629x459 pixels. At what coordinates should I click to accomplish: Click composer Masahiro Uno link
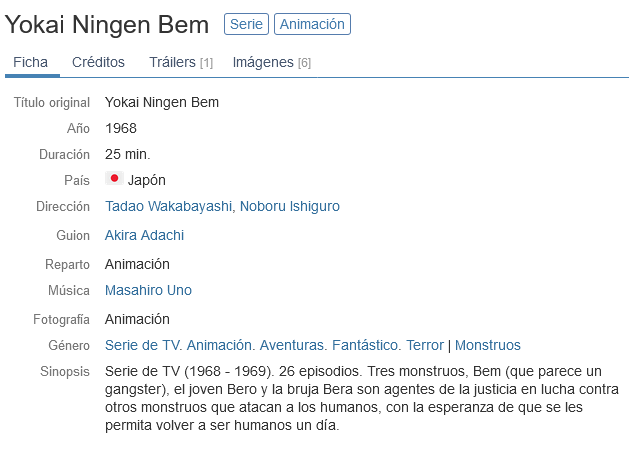coord(148,290)
